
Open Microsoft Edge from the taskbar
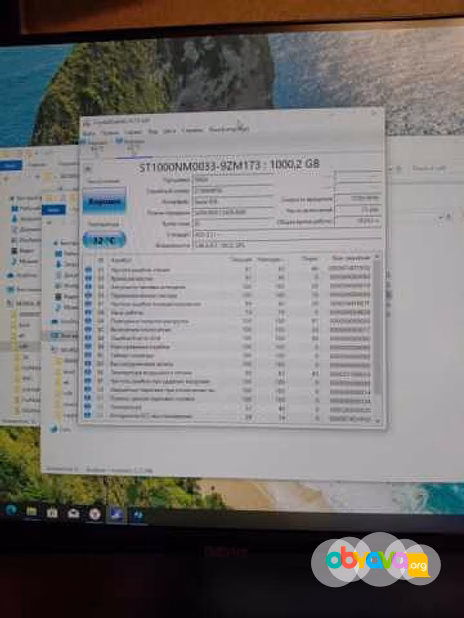pos(11,511)
